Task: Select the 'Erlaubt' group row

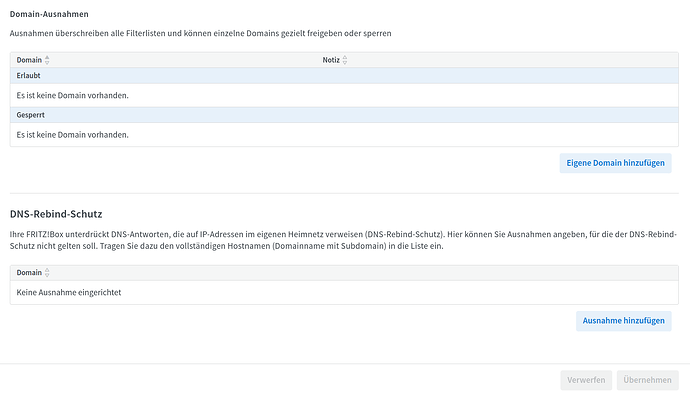Action: [344, 76]
